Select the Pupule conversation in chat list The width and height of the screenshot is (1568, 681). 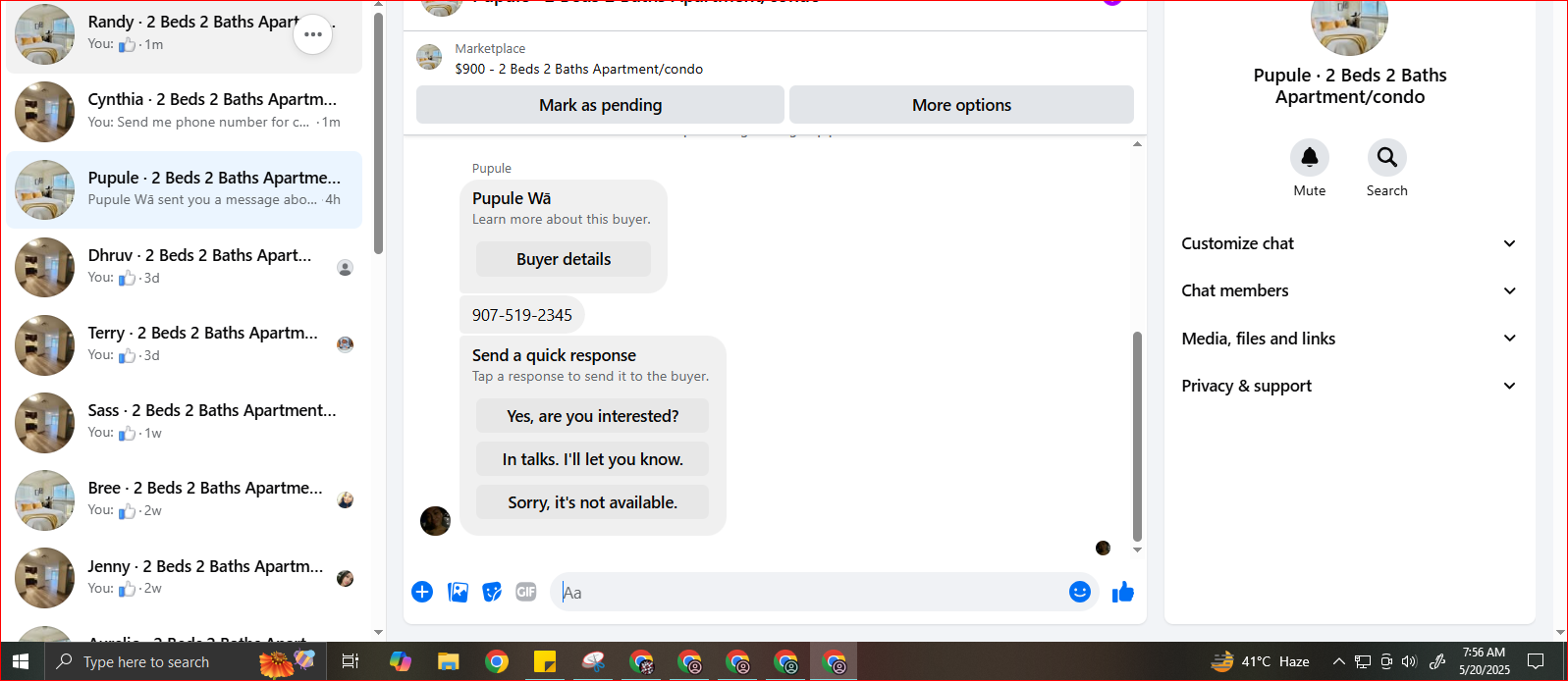pos(185,189)
